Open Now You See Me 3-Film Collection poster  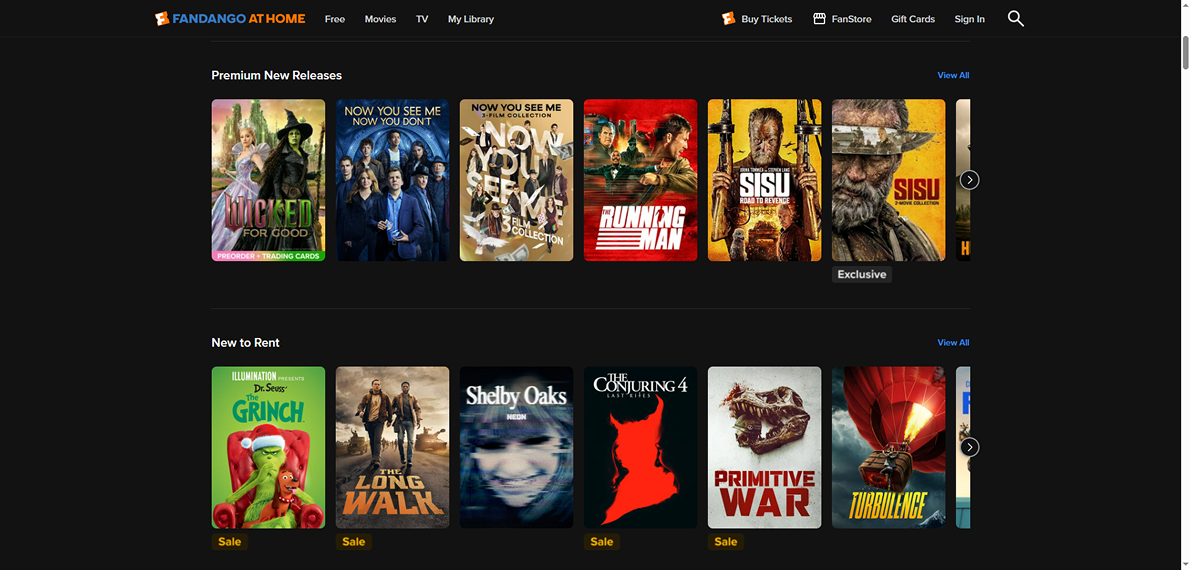coord(516,180)
